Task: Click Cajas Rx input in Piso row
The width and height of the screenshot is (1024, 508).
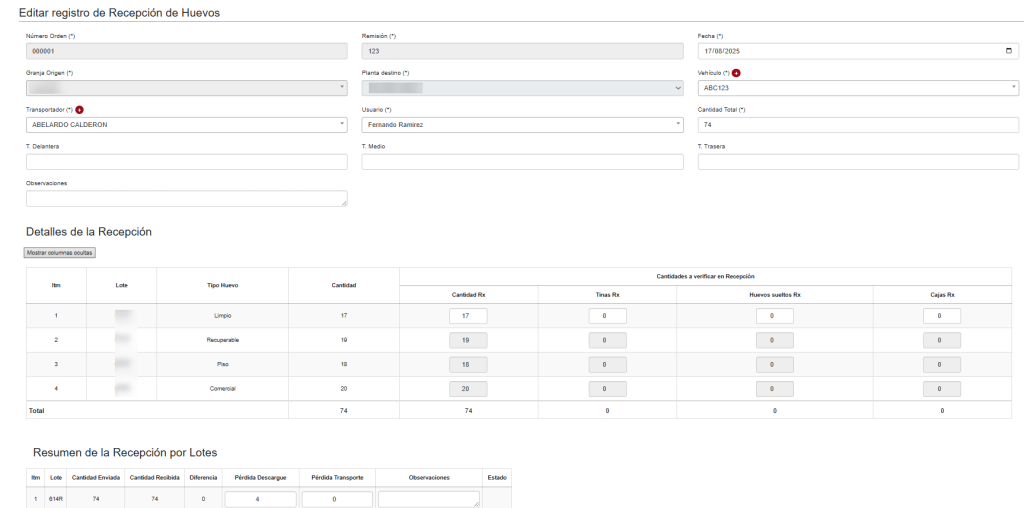Action: (x=942, y=364)
